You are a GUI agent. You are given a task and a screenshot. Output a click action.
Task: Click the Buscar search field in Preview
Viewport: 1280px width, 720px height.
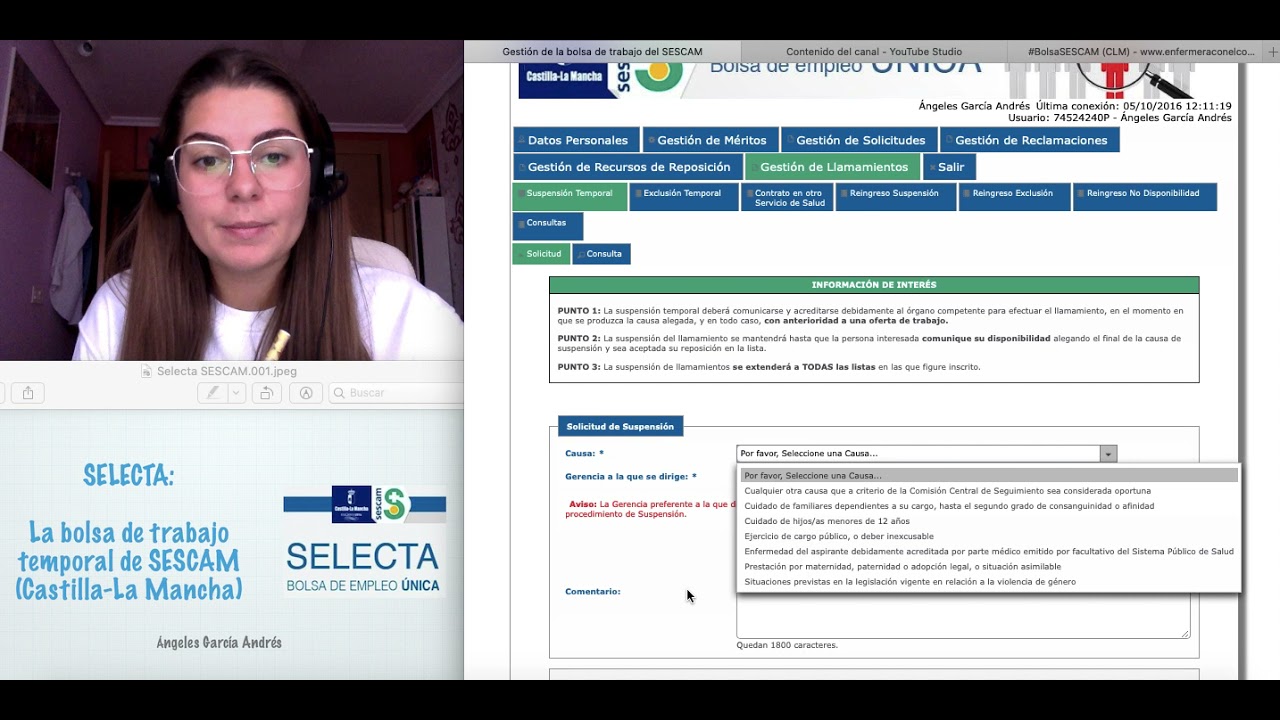pos(397,393)
